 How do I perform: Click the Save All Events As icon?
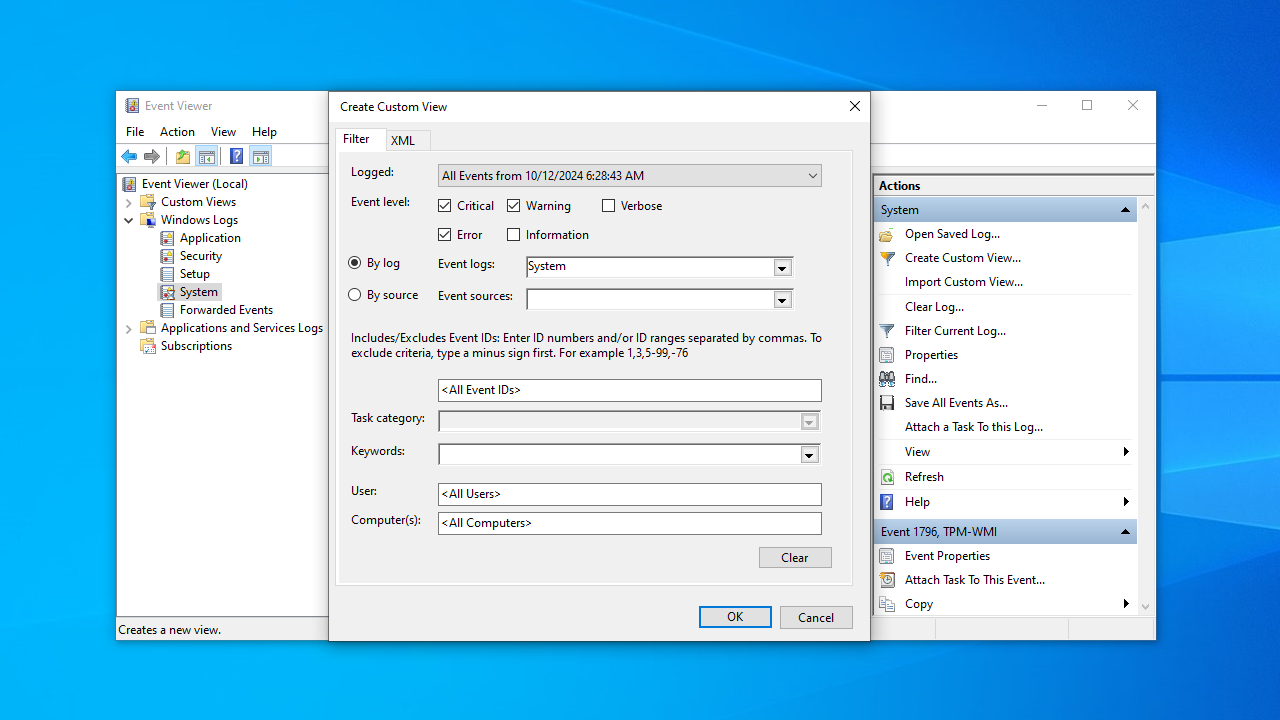point(887,403)
